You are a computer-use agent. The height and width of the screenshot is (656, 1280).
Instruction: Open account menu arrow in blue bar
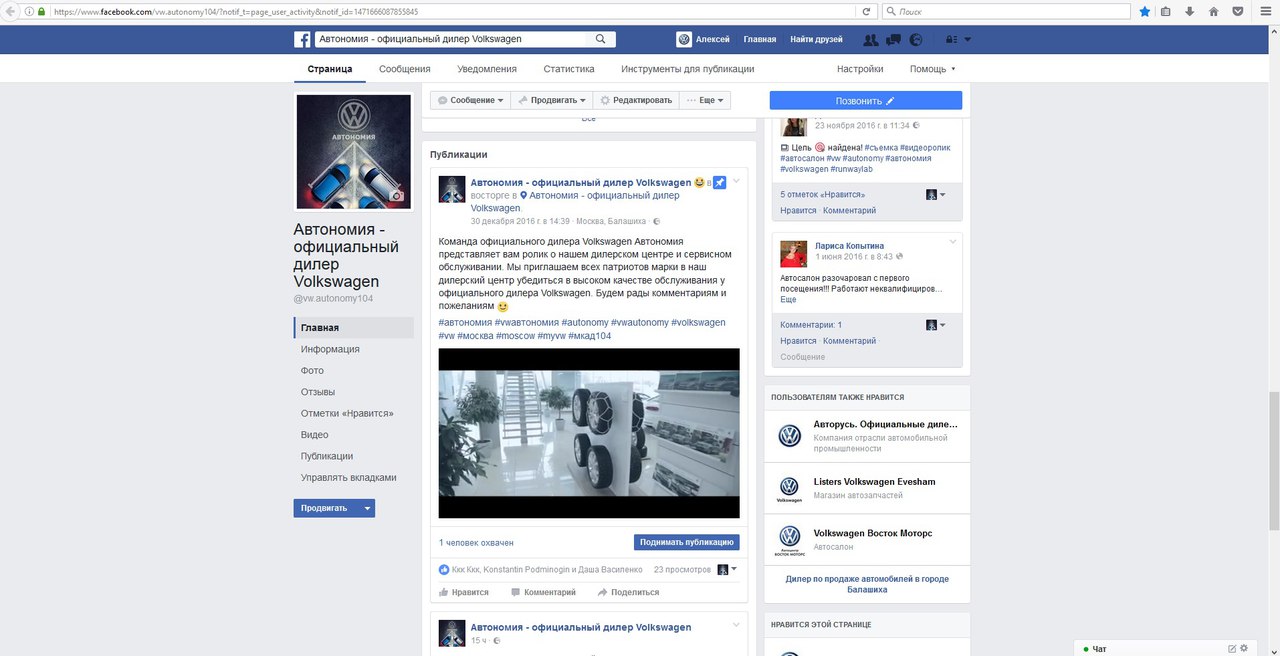[x=968, y=40]
